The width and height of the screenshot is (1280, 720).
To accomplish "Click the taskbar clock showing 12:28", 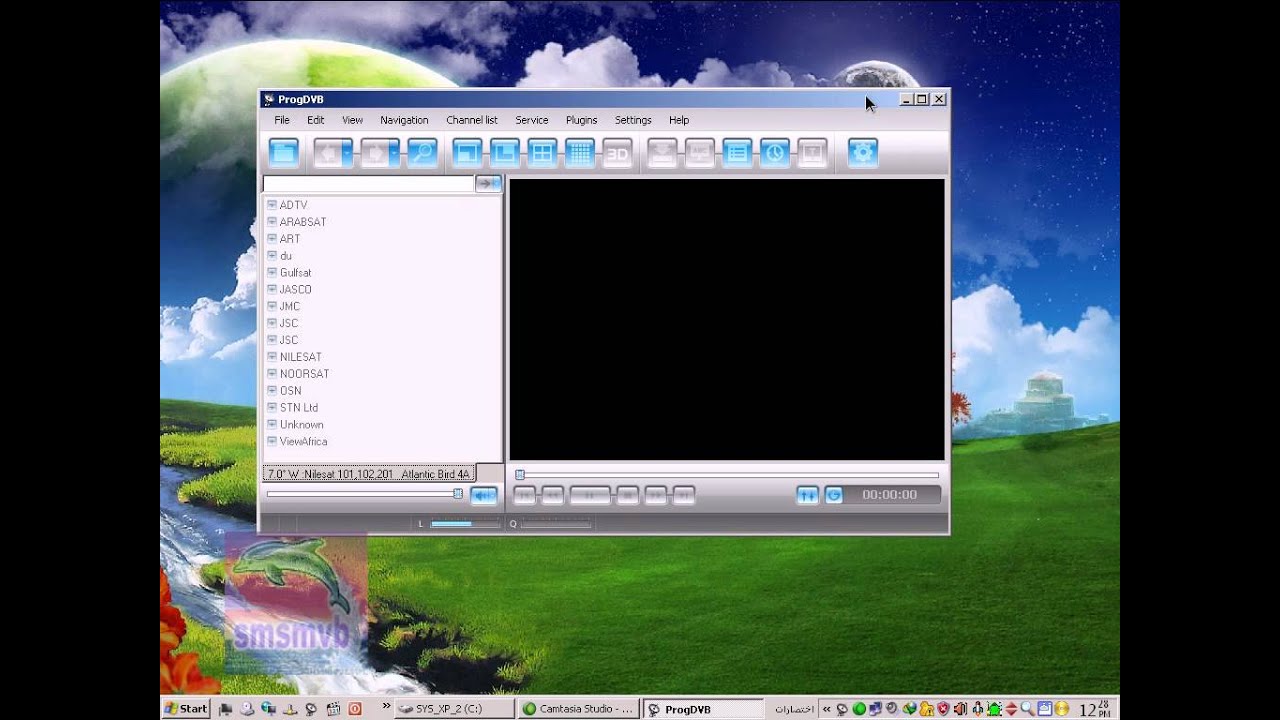I will point(1095,710).
